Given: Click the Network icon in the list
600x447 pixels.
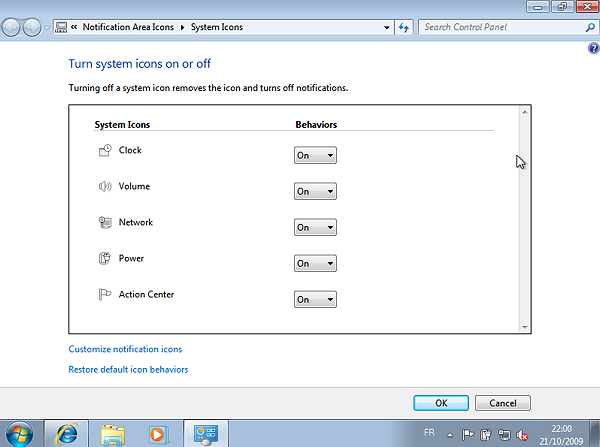Looking at the screenshot, I should (x=106, y=223).
